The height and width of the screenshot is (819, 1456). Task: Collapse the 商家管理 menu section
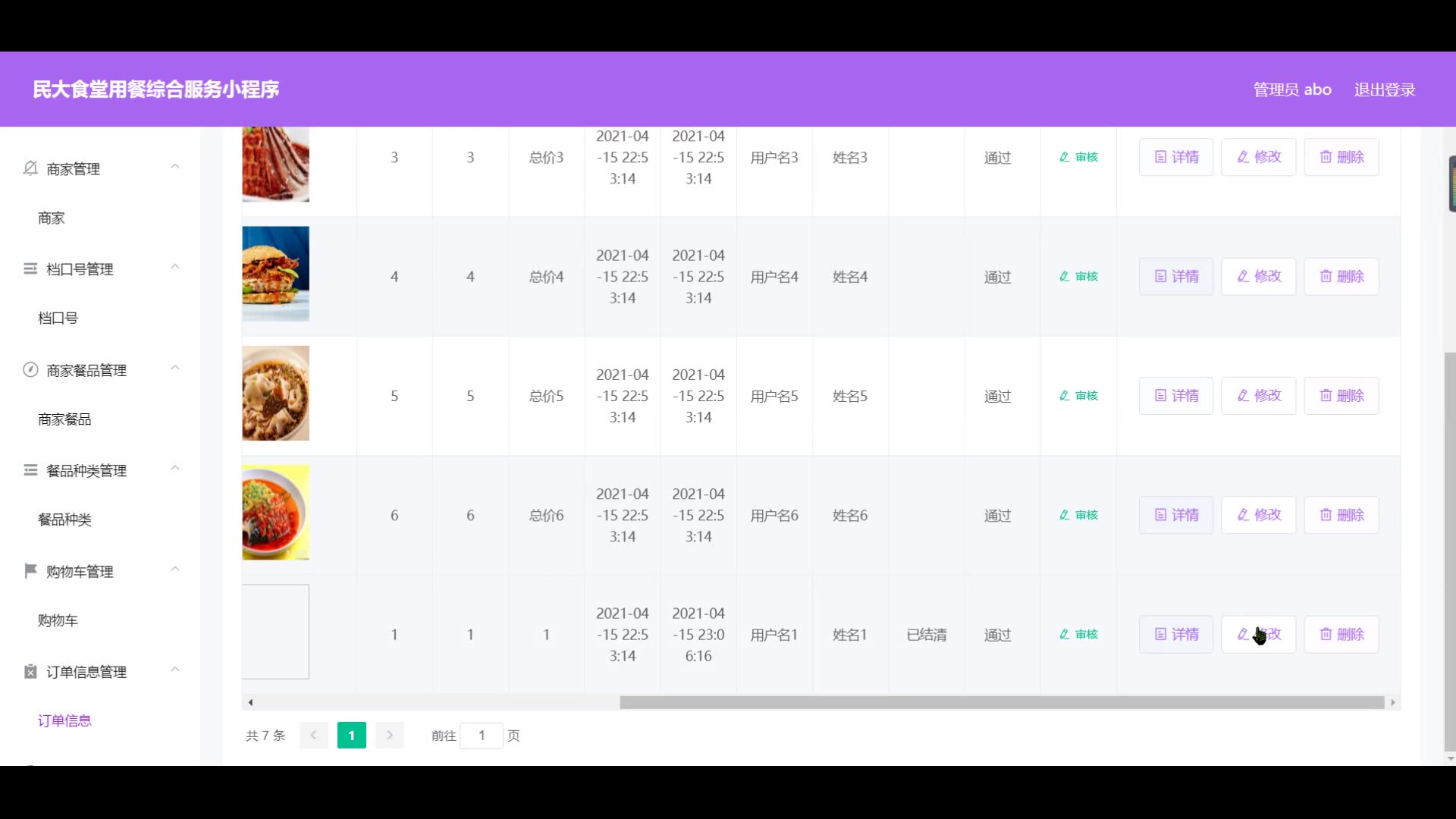[x=175, y=167]
